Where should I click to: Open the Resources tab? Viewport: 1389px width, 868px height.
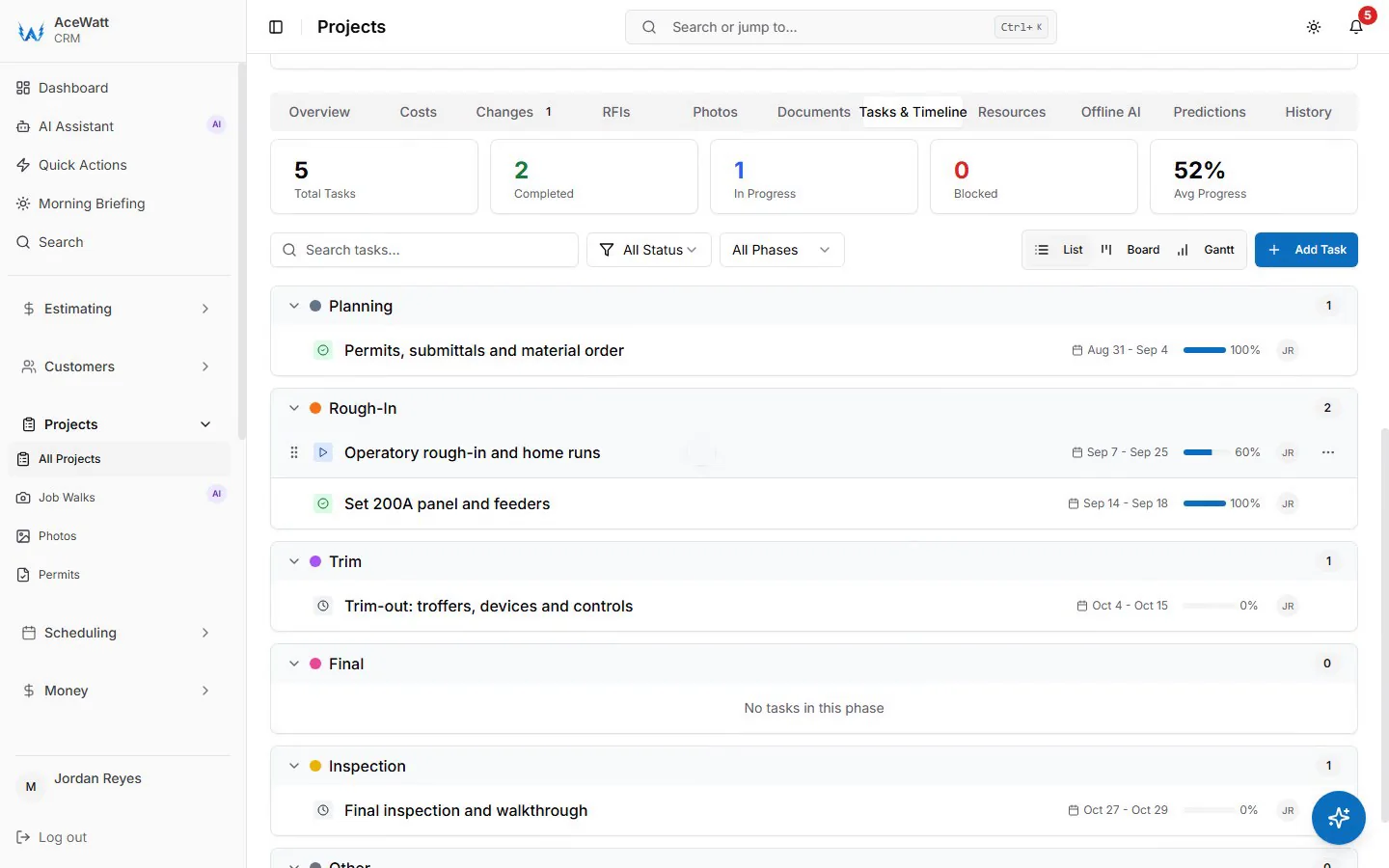point(1012,112)
